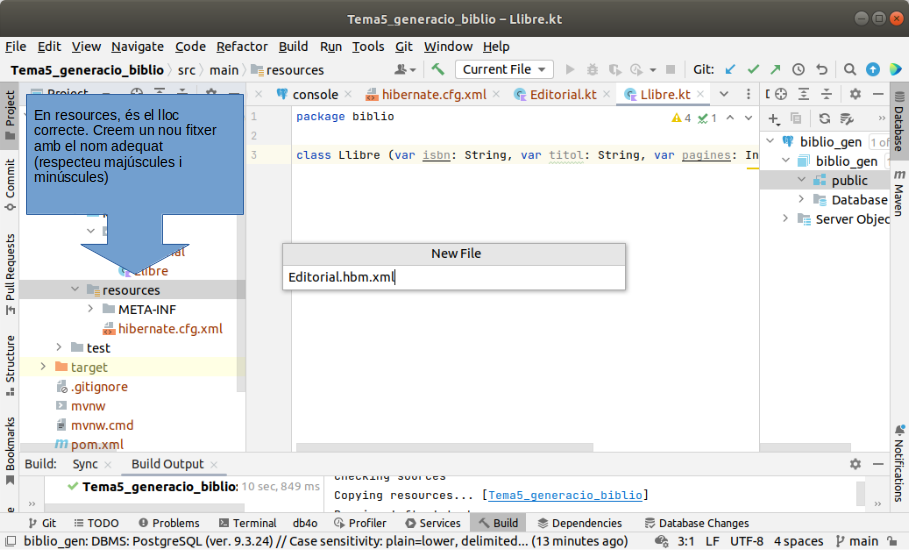Collapse the resources folder in Project tree
909x550 pixels.
[x=75, y=289]
